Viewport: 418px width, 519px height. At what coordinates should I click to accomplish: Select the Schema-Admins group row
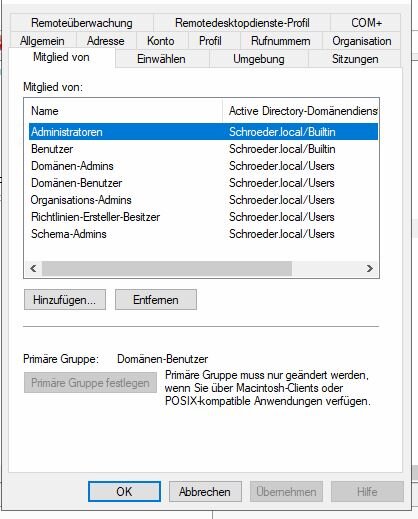(203, 234)
